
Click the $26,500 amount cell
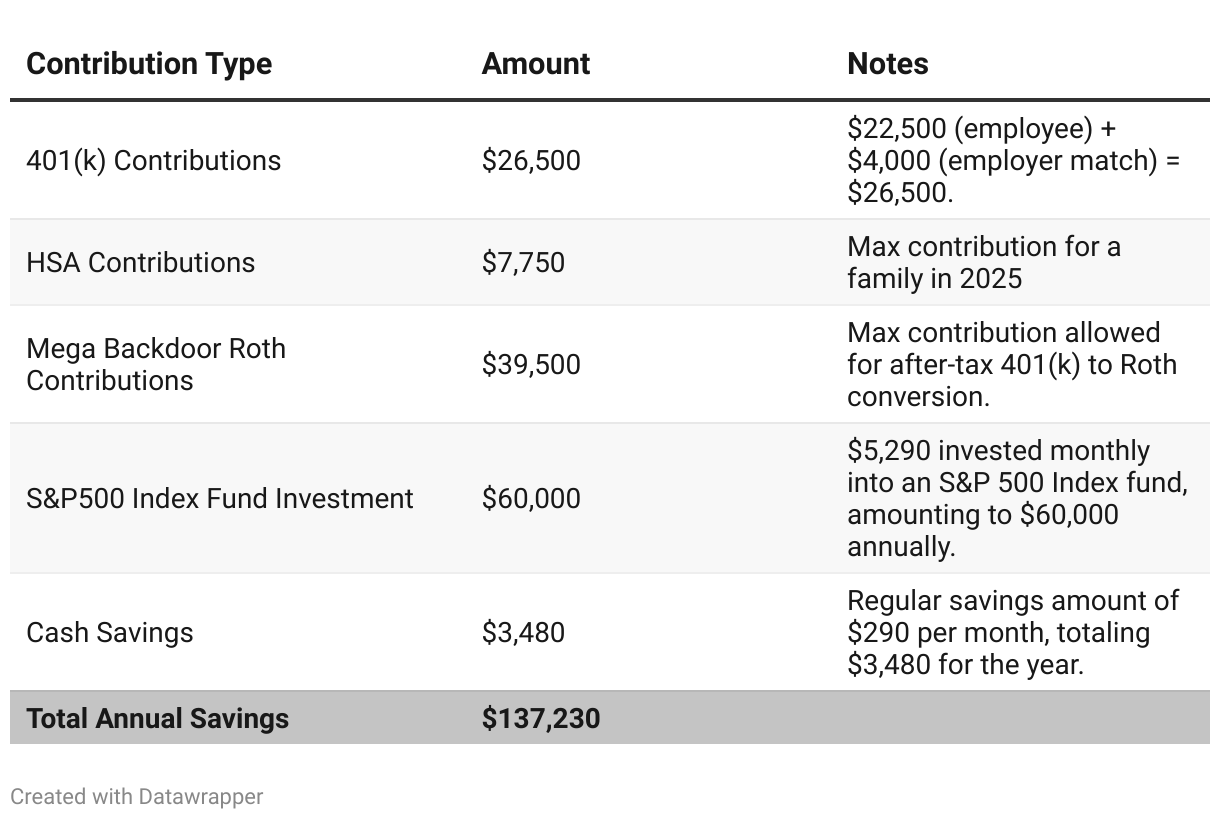(531, 161)
